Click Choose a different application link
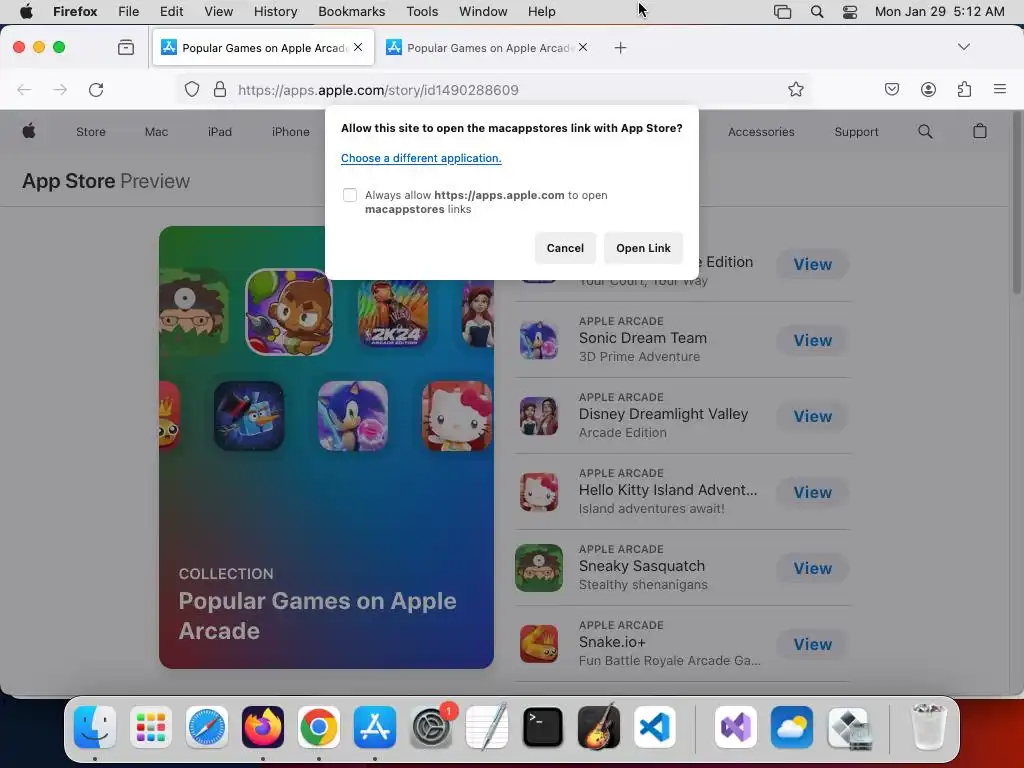 click(x=421, y=158)
